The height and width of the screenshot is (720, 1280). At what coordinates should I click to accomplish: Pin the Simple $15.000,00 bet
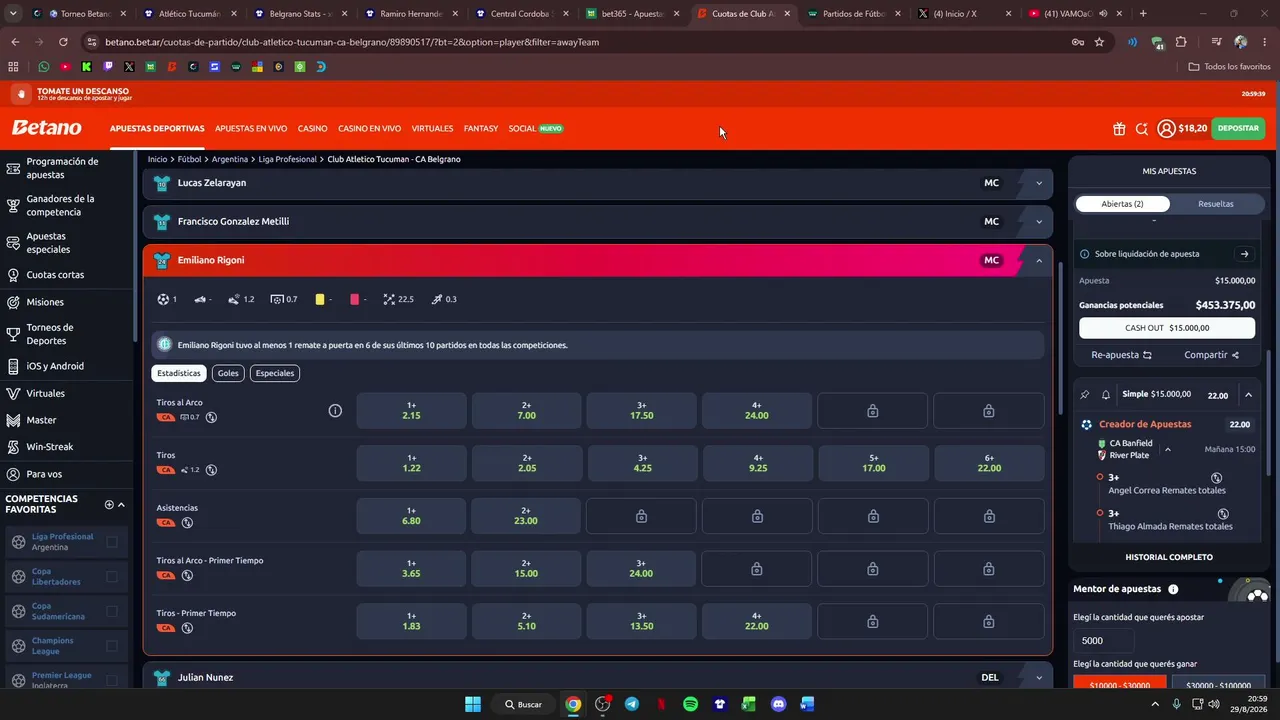point(1085,394)
